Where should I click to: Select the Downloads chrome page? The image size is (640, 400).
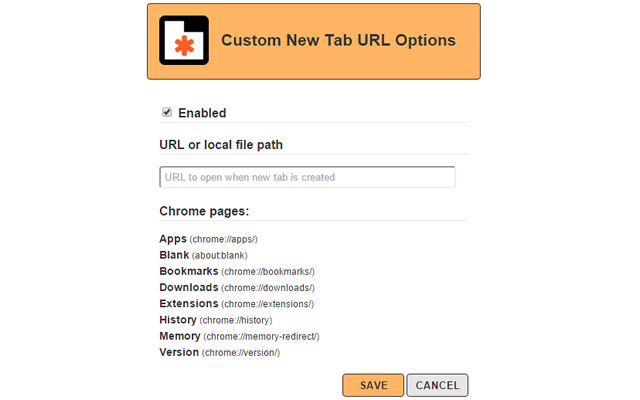(237, 288)
